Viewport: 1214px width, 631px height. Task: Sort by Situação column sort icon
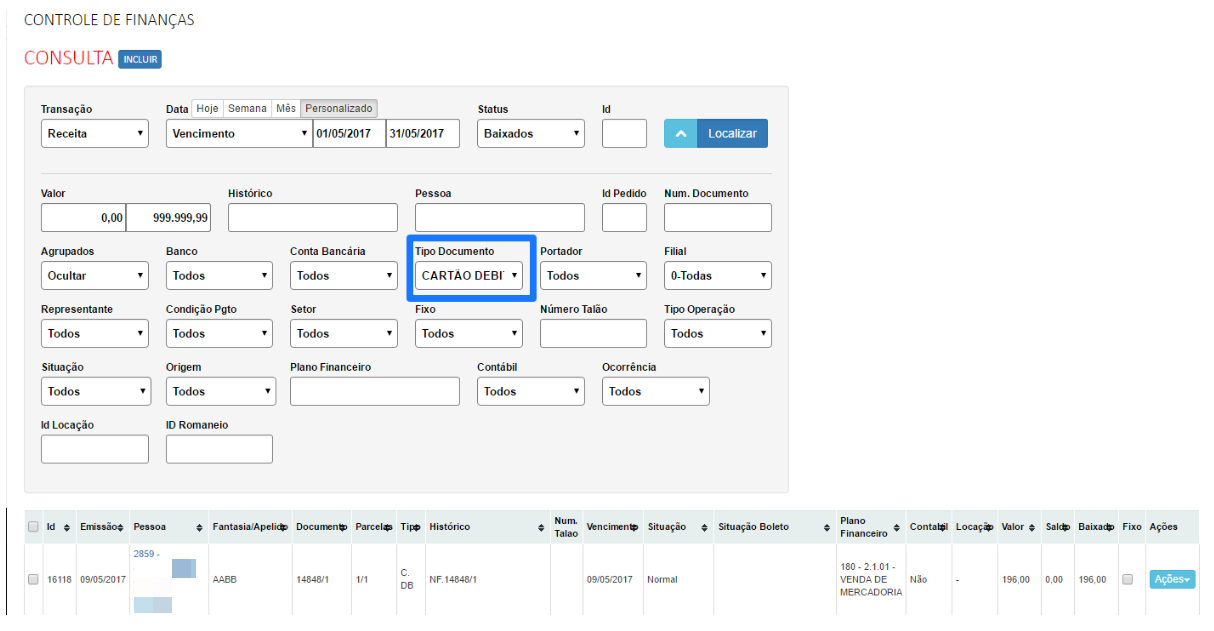tap(705, 527)
